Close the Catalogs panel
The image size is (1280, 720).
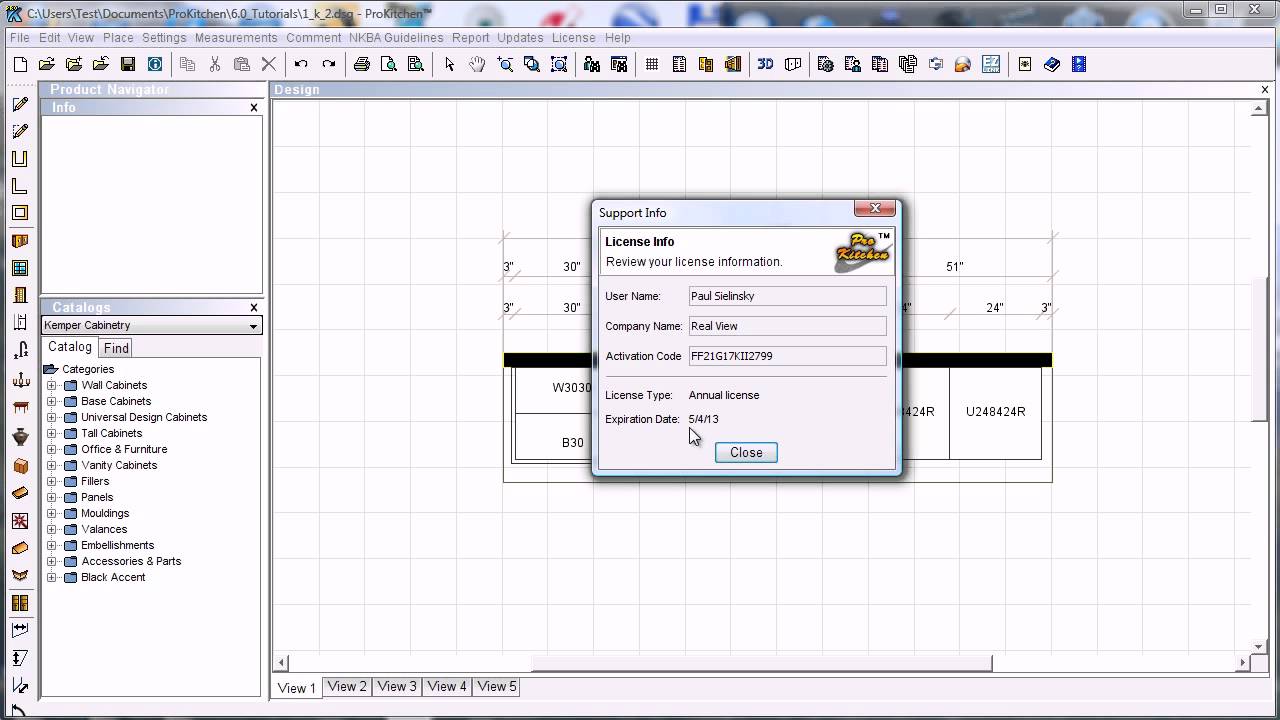(254, 307)
